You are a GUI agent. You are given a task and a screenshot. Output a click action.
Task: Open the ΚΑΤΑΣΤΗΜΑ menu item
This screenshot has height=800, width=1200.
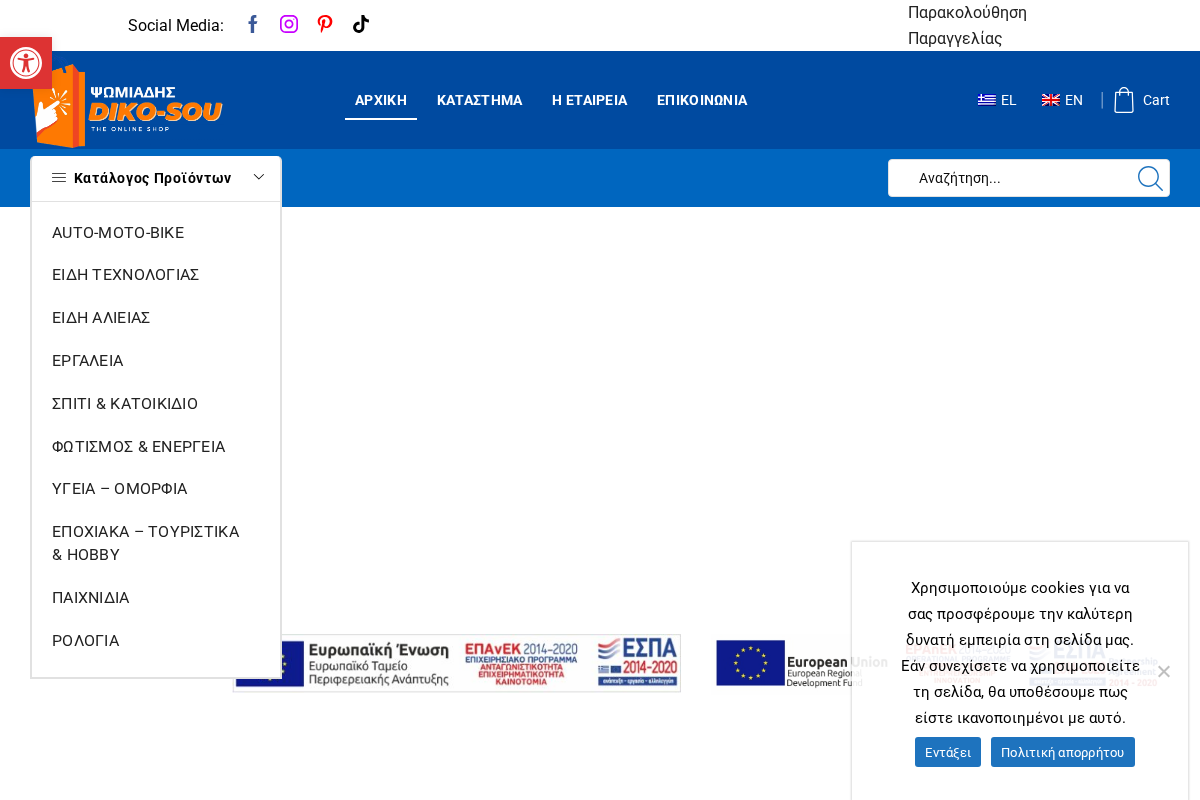[480, 100]
